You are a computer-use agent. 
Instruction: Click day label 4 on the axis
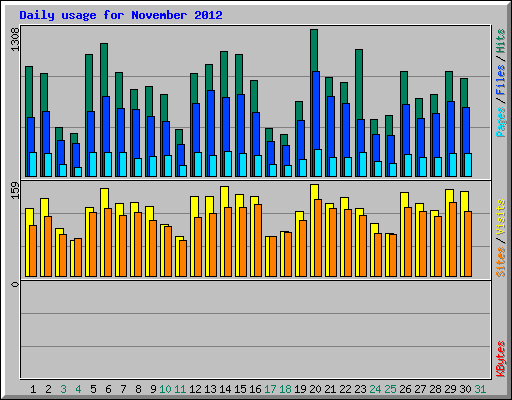point(78,389)
